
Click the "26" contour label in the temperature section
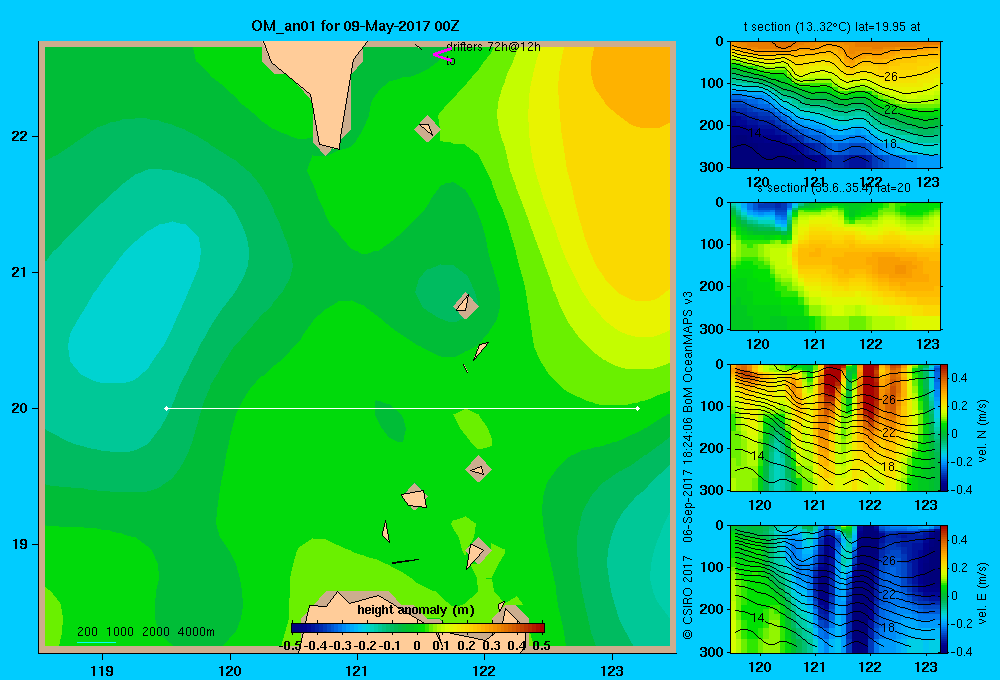(x=891, y=77)
